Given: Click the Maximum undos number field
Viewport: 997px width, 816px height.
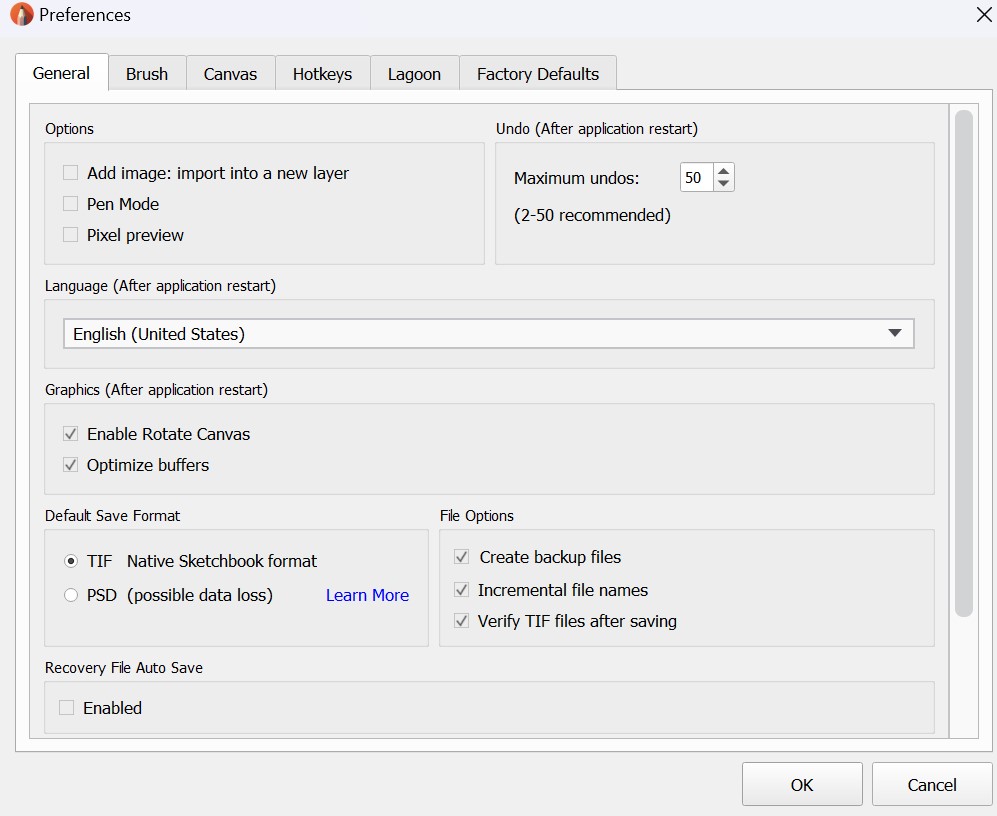Looking at the screenshot, I should (x=697, y=177).
